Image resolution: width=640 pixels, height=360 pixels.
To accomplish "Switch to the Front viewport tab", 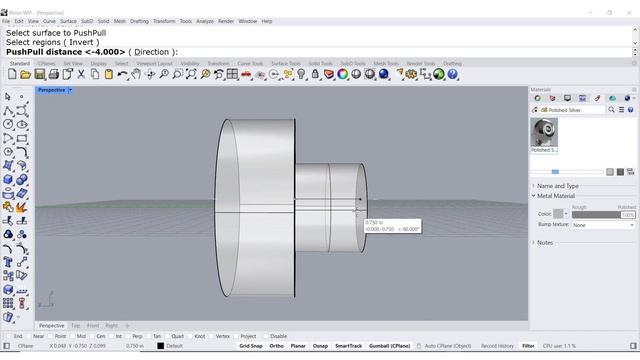I will point(93,326).
